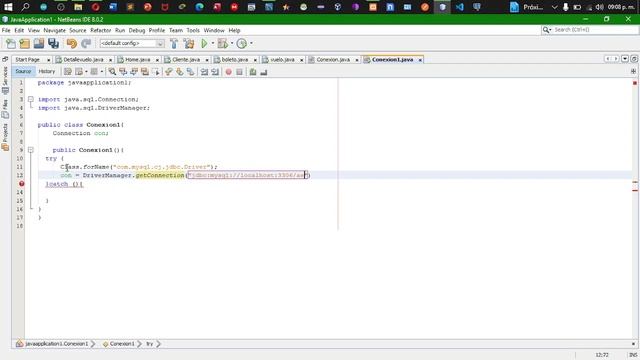
Task: Click the Shift Line Right icon
Action: [x=215, y=72]
